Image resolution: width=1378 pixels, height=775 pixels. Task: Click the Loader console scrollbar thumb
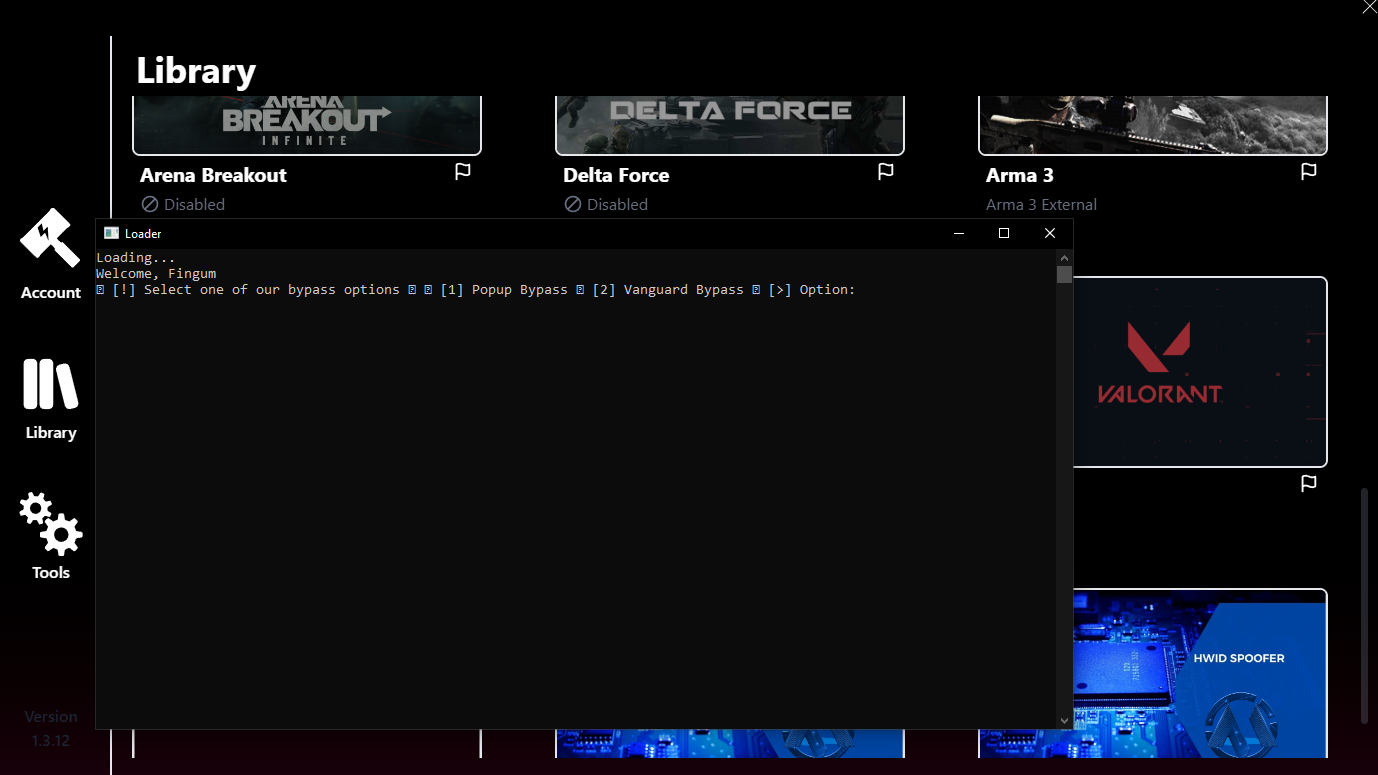(x=1064, y=274)
